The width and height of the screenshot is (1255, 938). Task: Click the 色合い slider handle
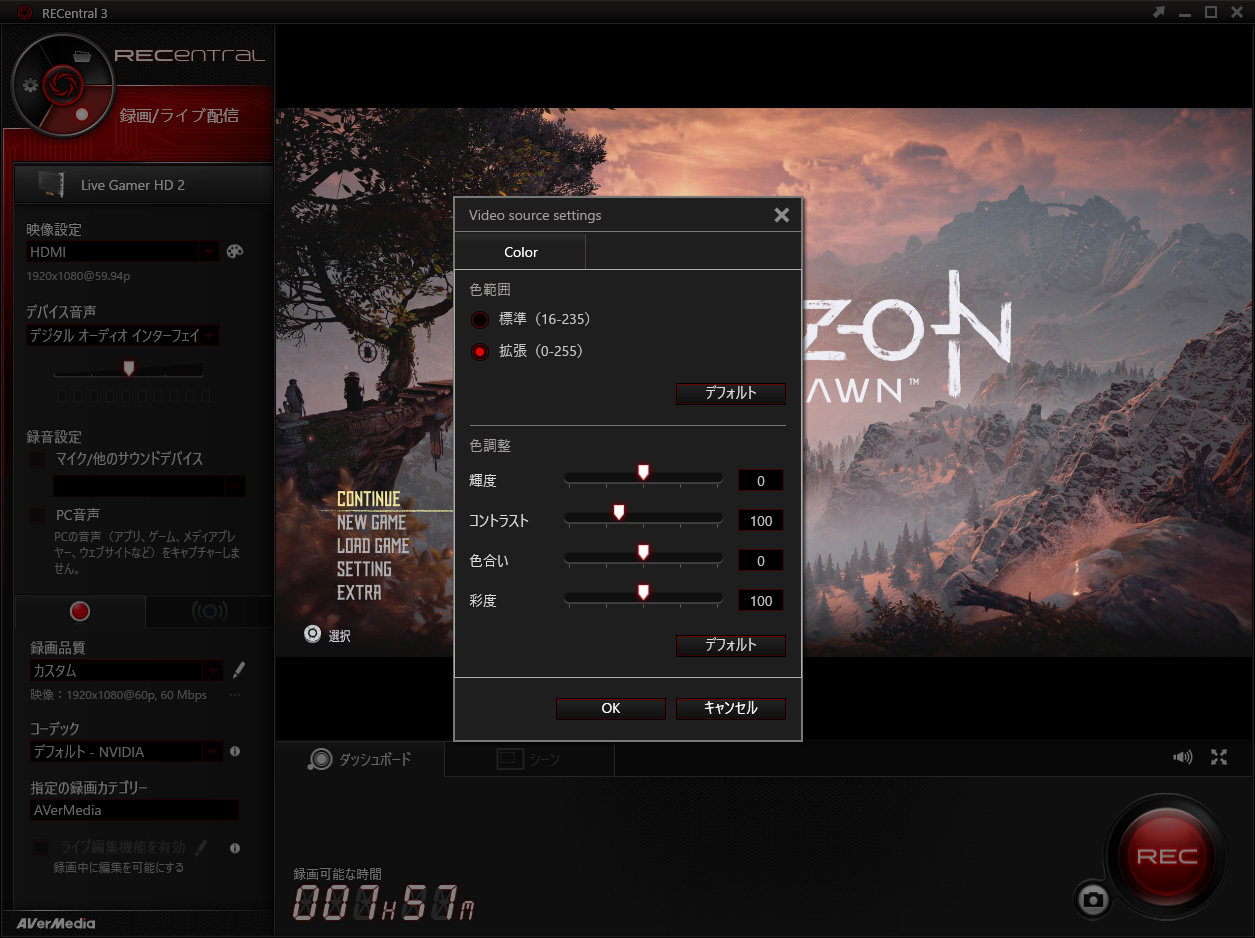643,552
